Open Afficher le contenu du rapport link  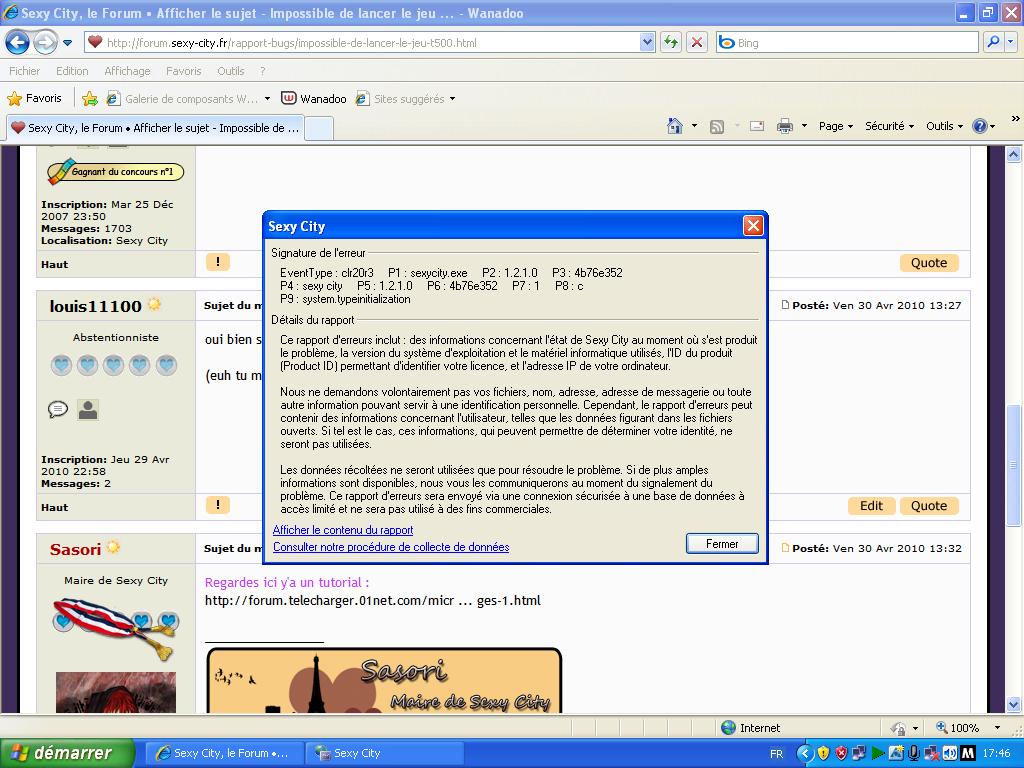click(343, 530)
